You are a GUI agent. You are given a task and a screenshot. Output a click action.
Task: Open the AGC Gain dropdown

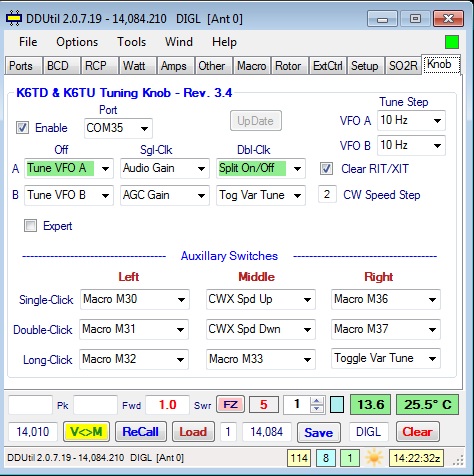pos(165,195)
